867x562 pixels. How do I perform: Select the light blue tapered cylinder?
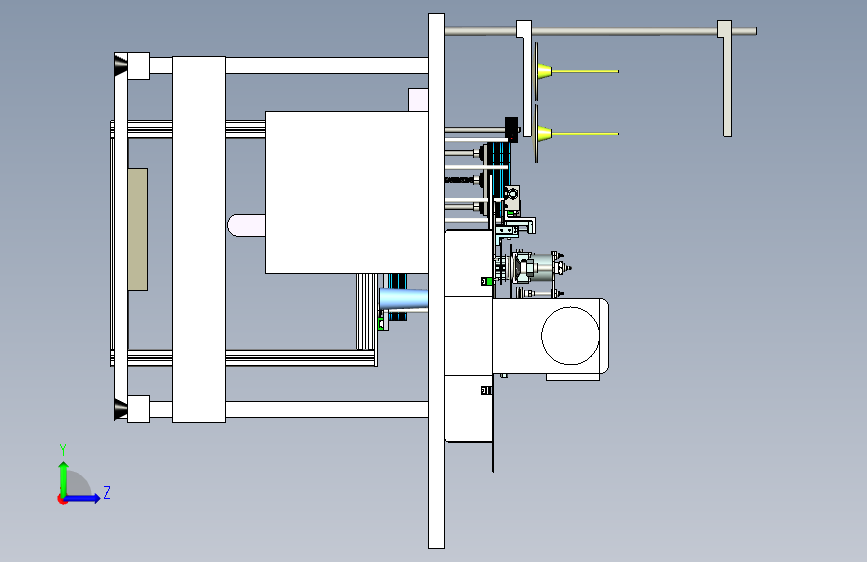click(404, 299)
